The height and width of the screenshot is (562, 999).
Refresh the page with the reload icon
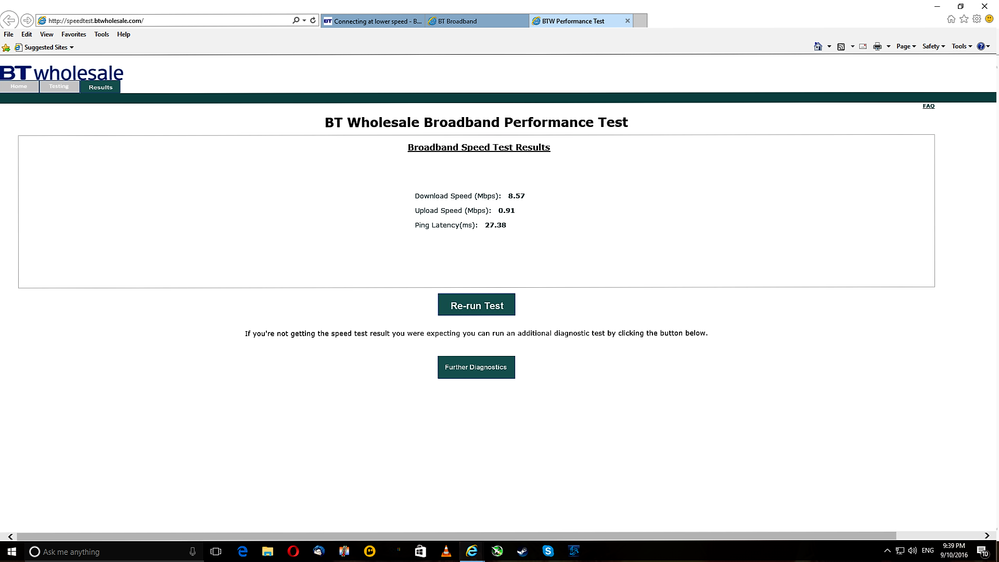pos(313,20)
